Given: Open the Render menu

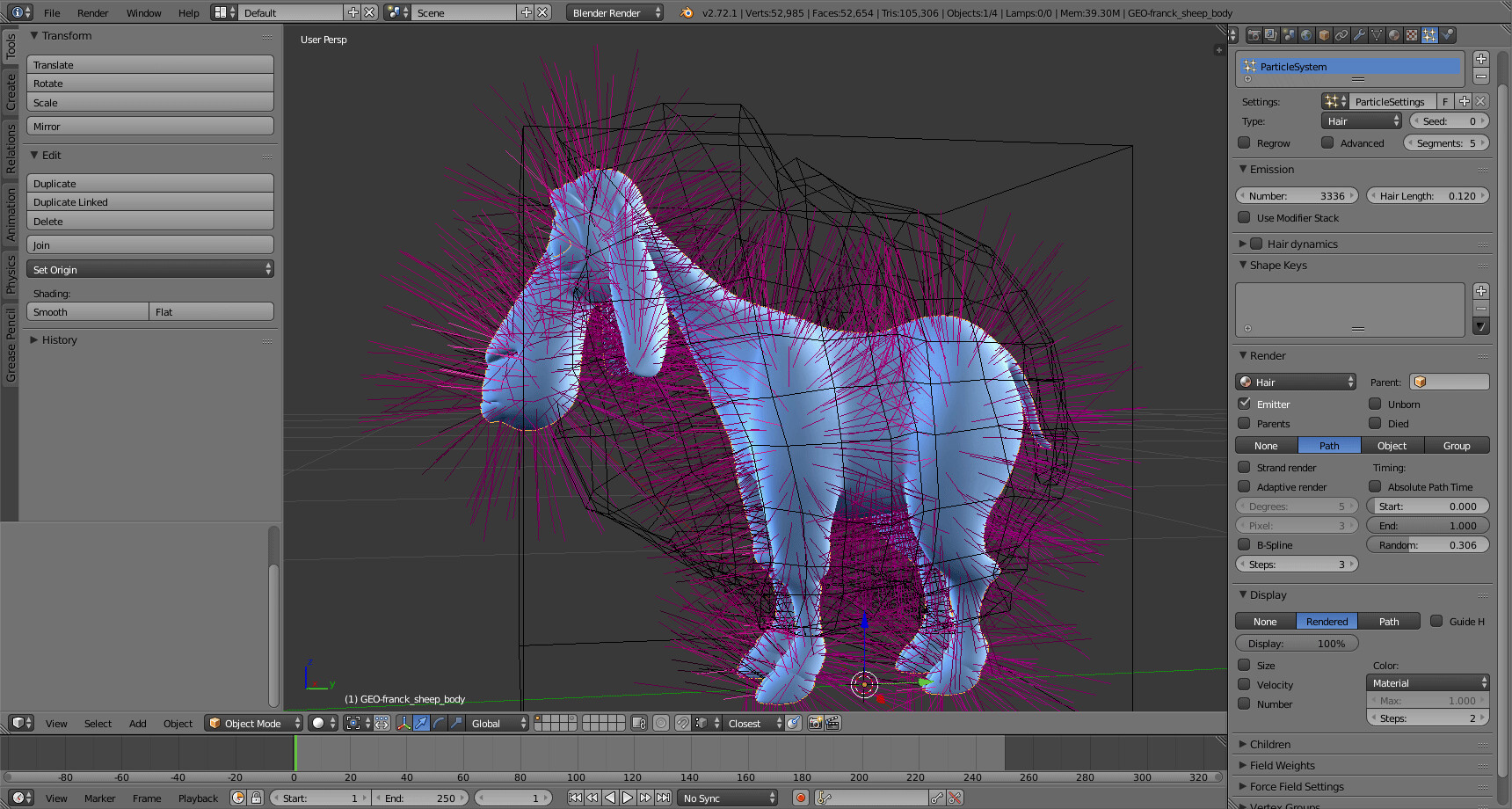Looking at the screenshot, I should coord(92,13).
